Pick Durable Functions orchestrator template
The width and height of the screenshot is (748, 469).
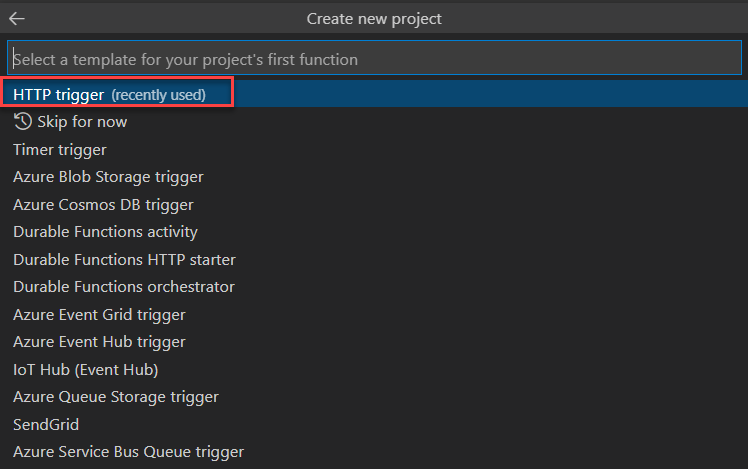click(x=124, y=287)
